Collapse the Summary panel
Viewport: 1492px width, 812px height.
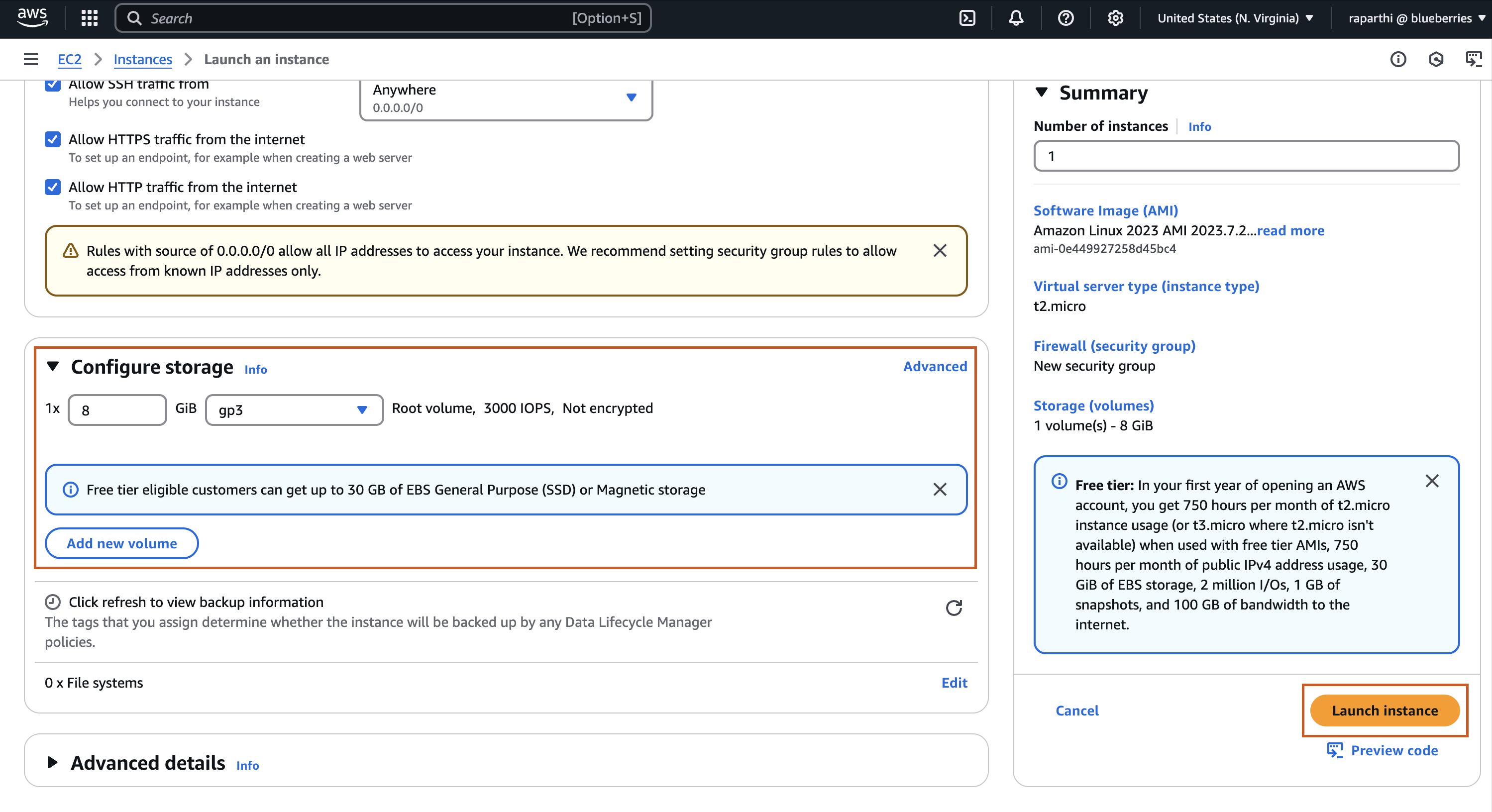pos(1042,92)
